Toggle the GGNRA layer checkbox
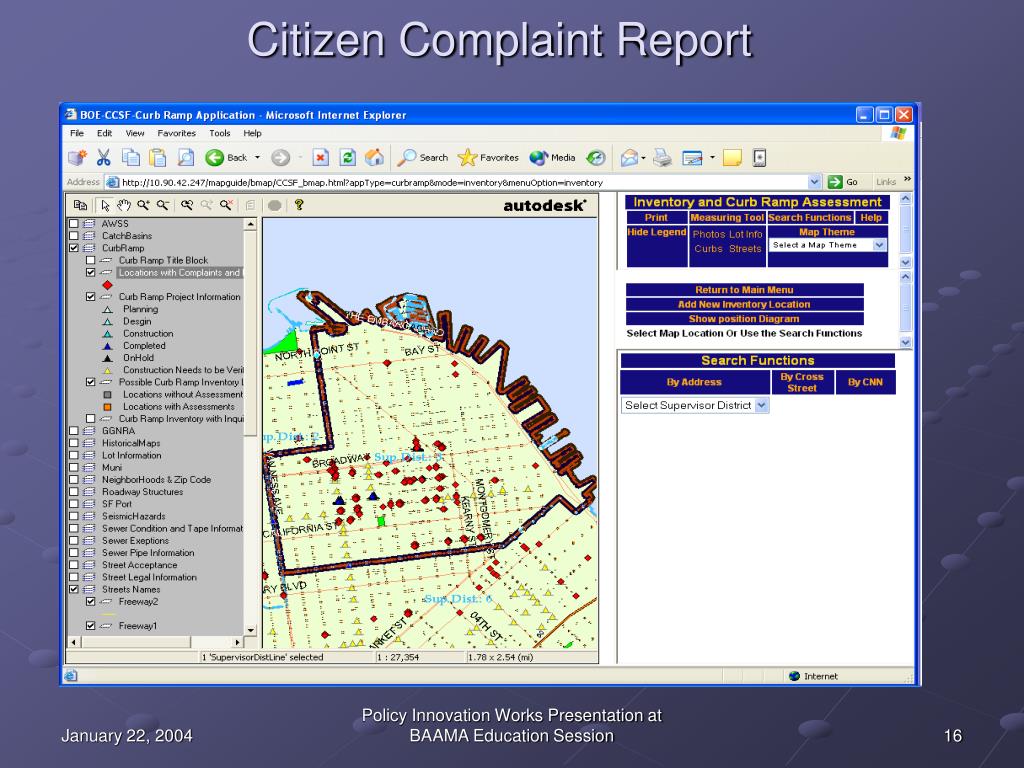 point(74,431)
